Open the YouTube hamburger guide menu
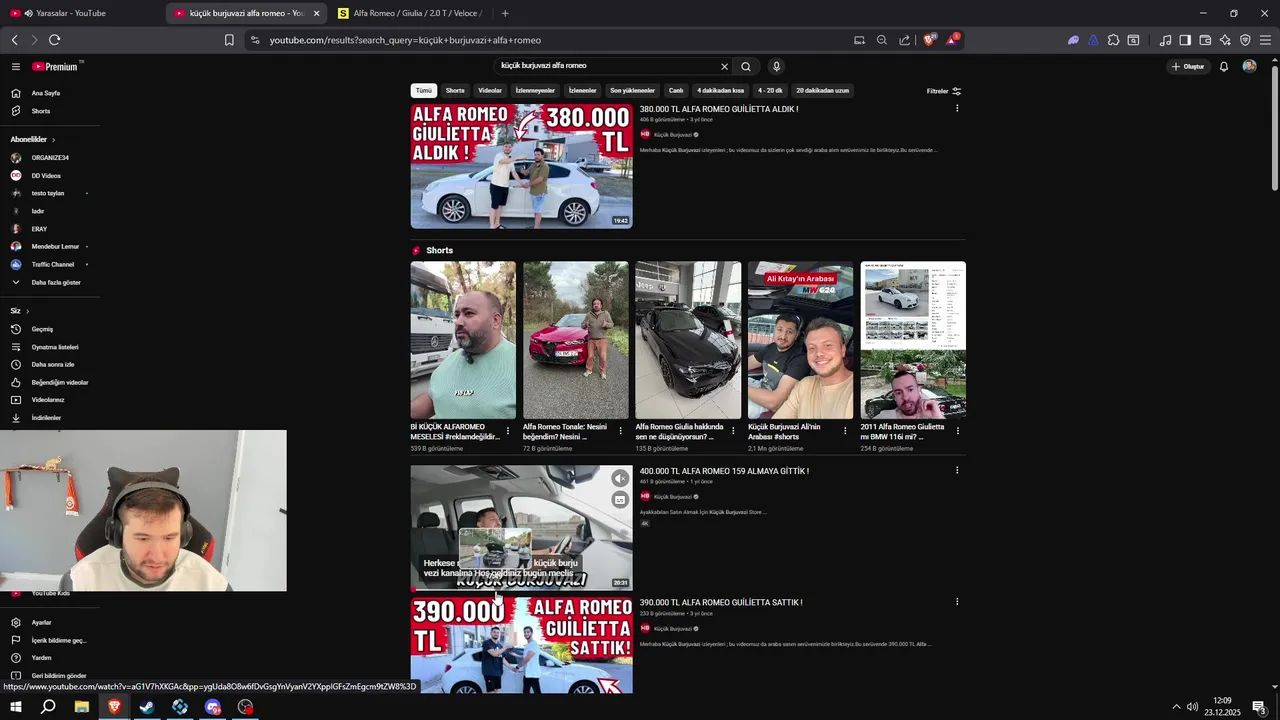The image size is (1280, 720). pos(16,67)
